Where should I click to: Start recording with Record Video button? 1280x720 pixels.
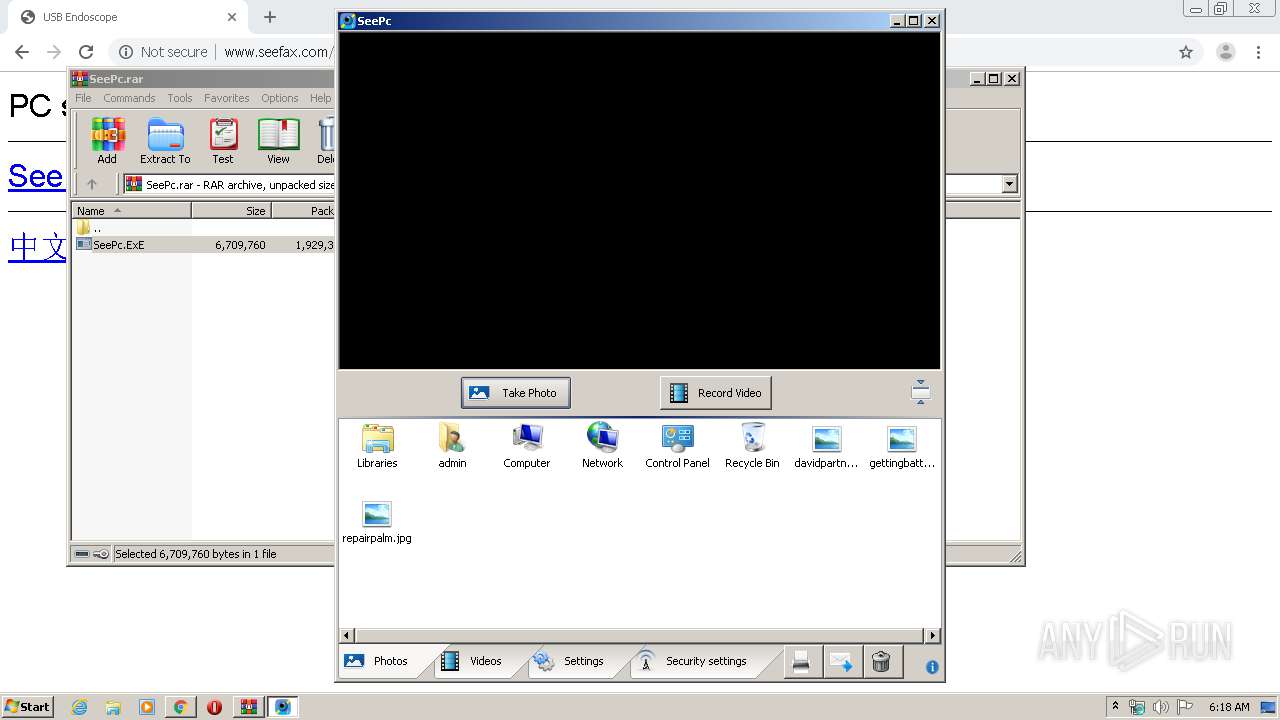click(716, 393)
